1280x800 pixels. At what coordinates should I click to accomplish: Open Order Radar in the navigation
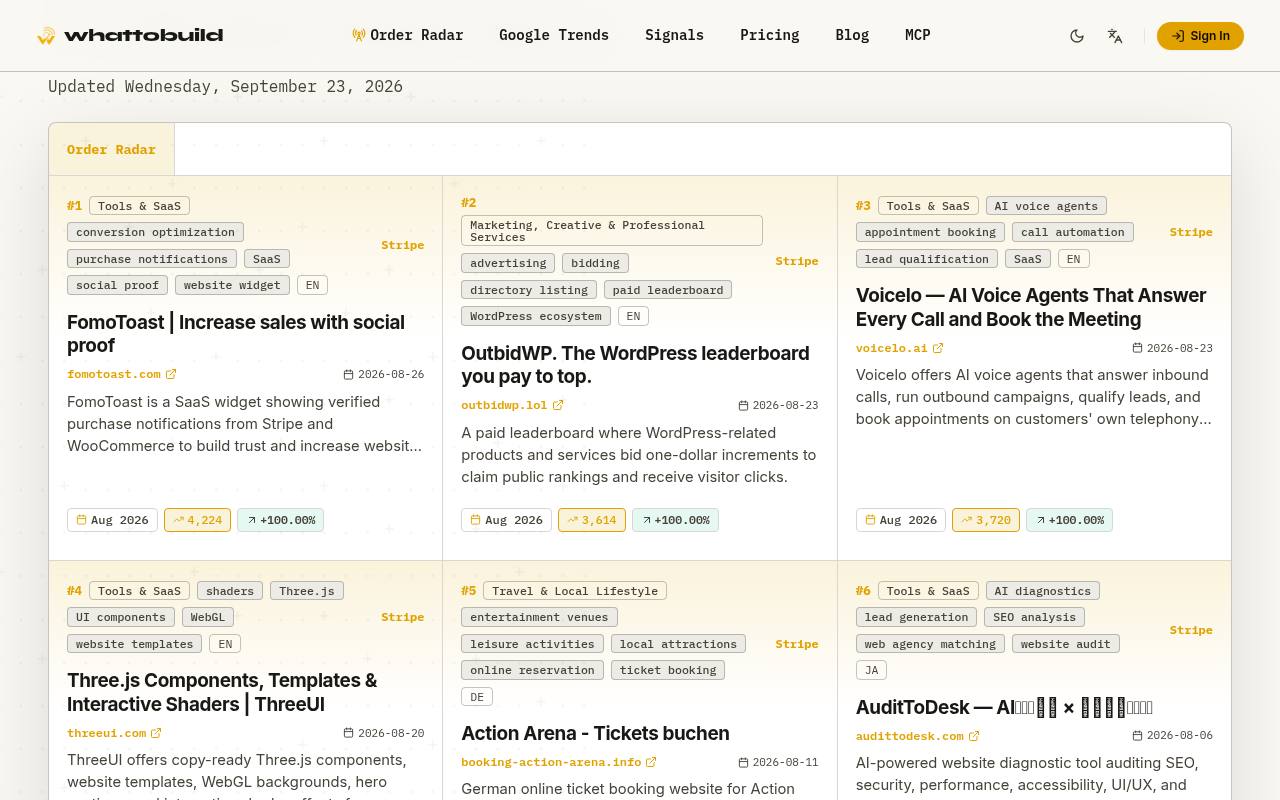coord(407,35)
